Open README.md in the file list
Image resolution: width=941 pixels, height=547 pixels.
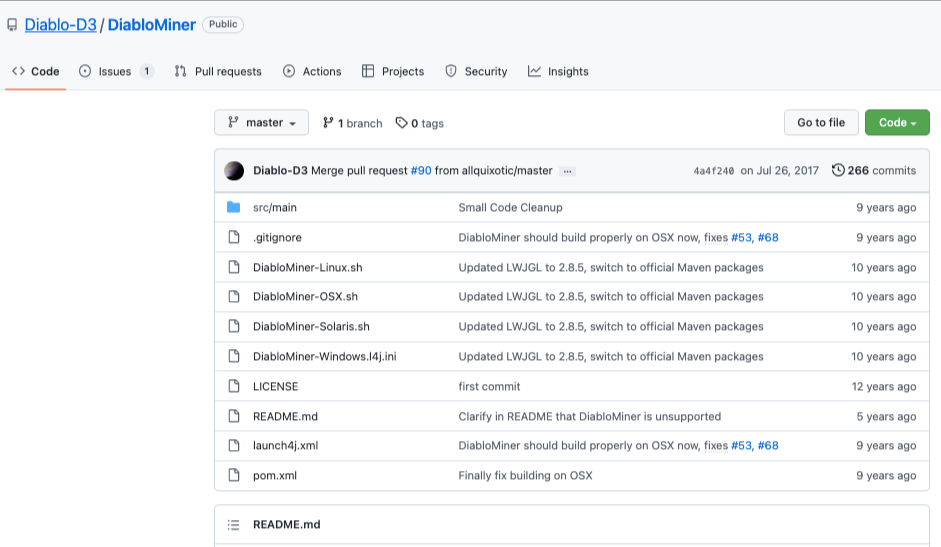286,417
